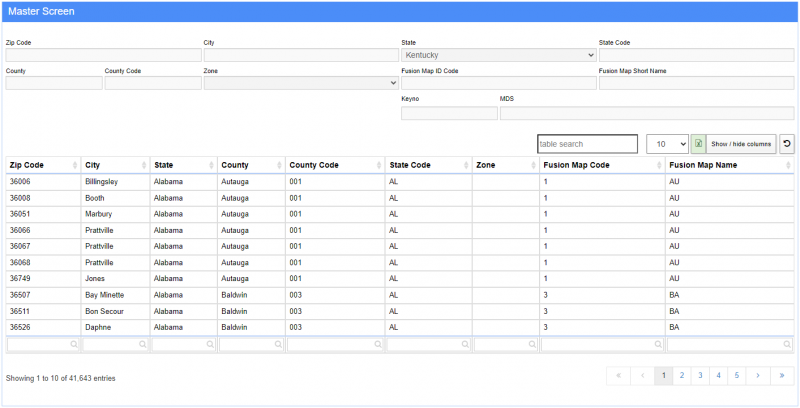Expand the Zone dropdown

pyautogui.click(x=300, y=84)
